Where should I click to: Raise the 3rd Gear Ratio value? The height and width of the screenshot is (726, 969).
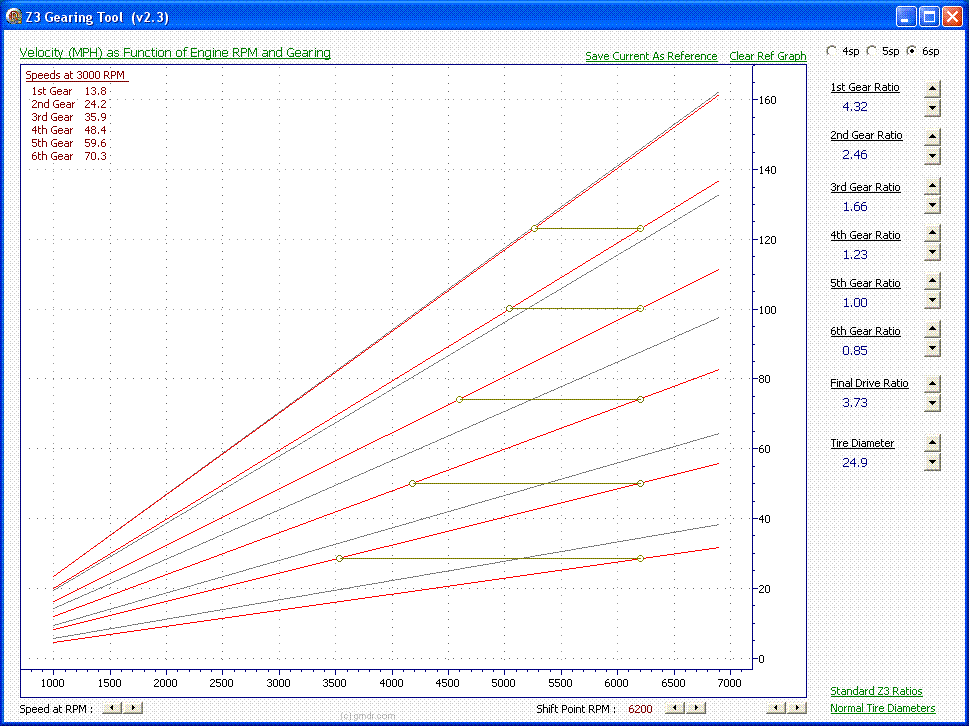click(932, 185)
